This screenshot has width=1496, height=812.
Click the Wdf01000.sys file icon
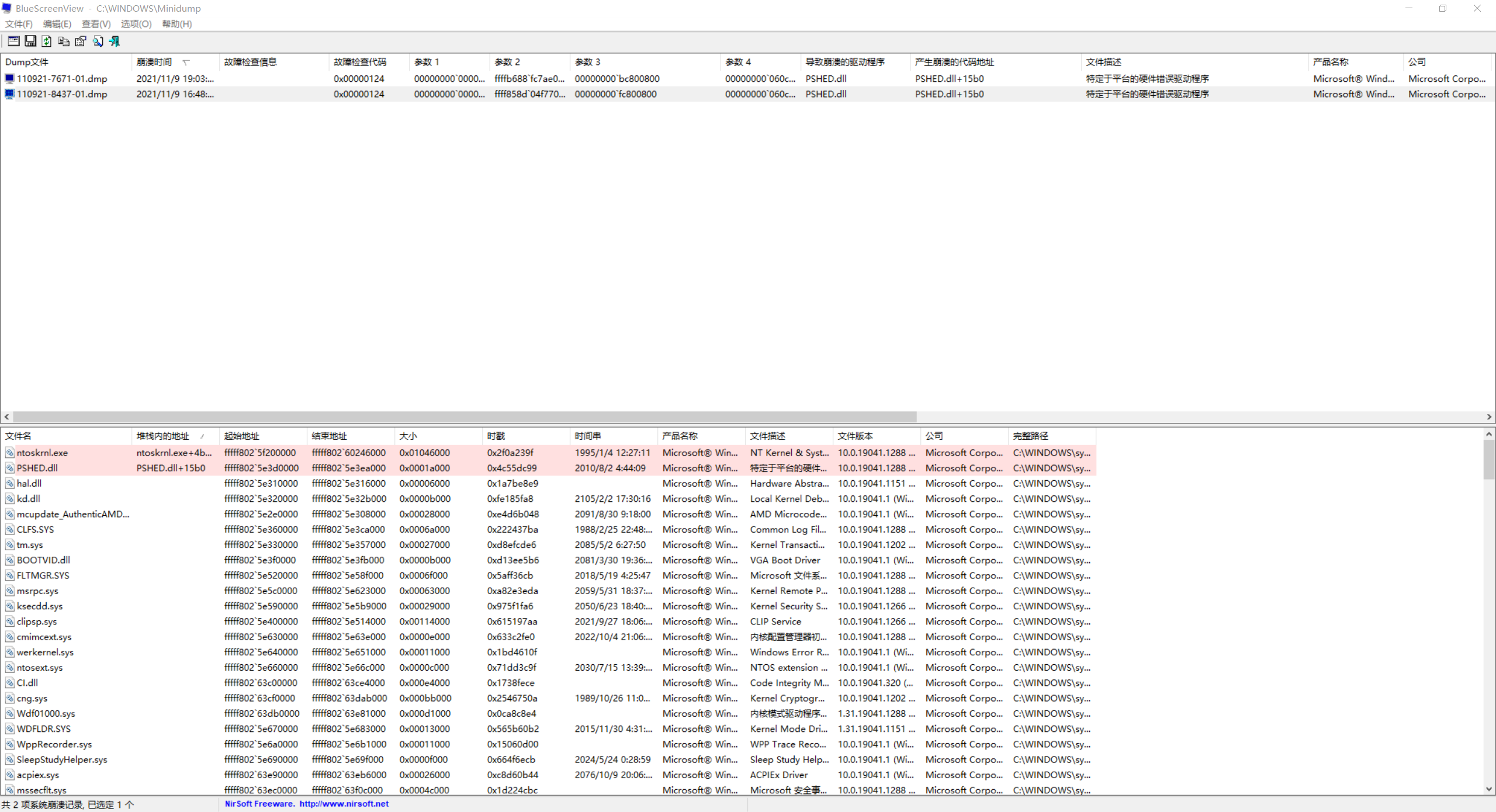tap(10, 714)
